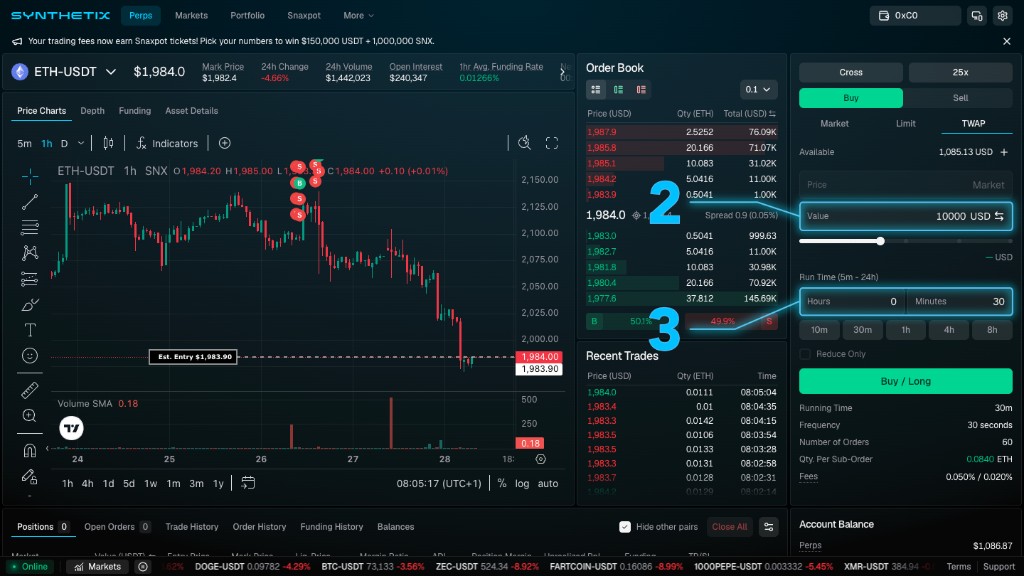Open the Cross margin mode selector
This screenshot has height=576, width=1024.
pyautogui.click(x=850, y=72)
